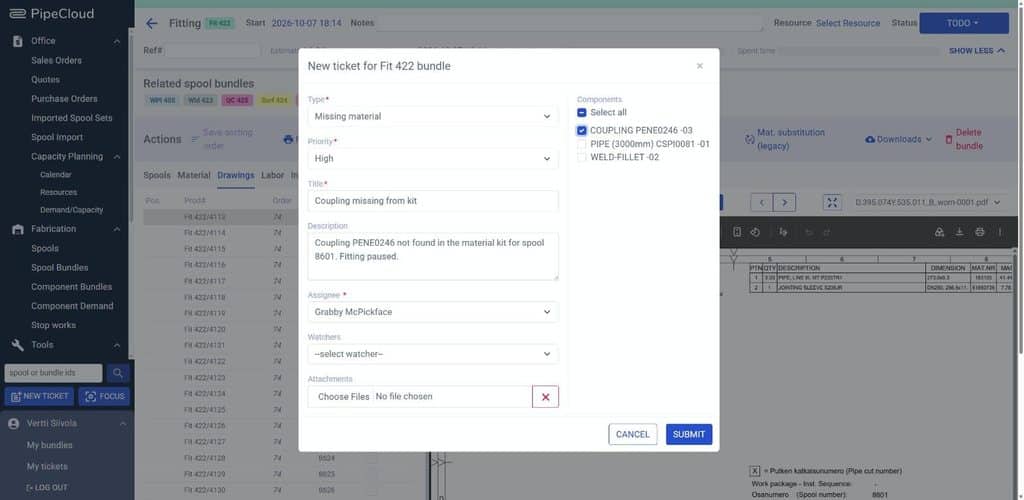Viewport: 1024px width, 500px height.
Task: Close the New ticket dialog with X
Action: click(x=699, y=66)
